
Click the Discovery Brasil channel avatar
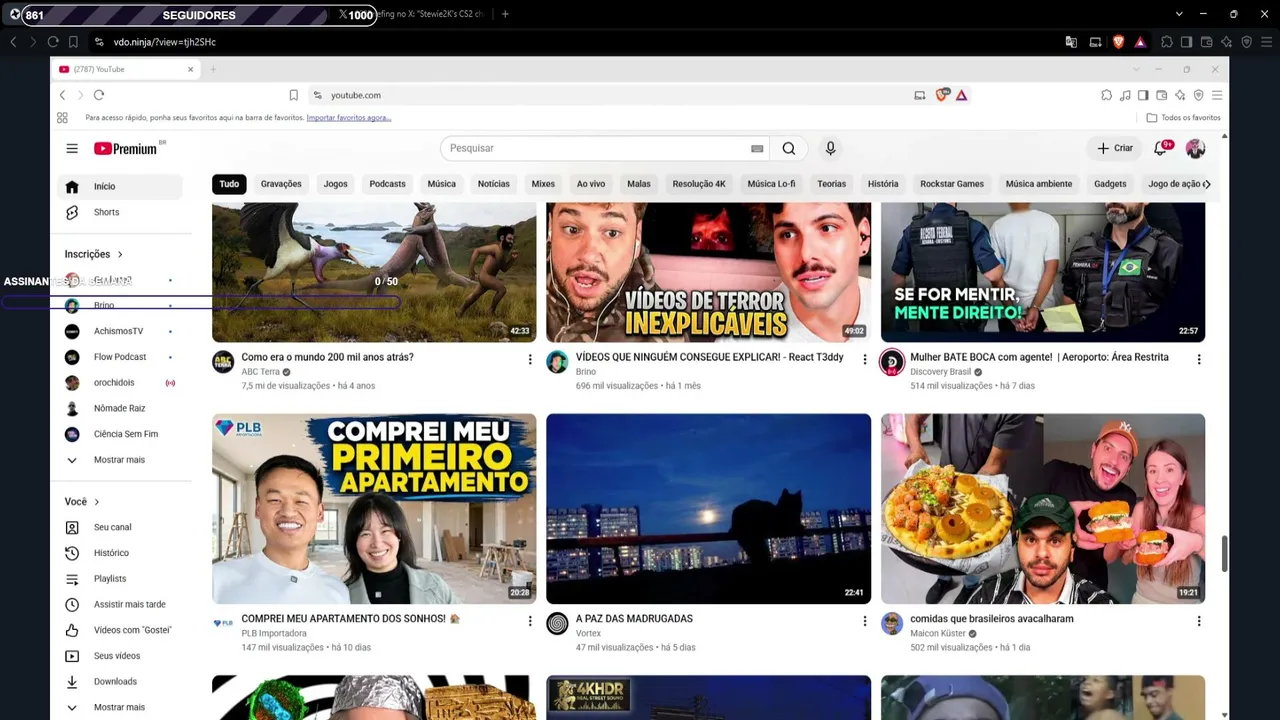tap(892, 362)
